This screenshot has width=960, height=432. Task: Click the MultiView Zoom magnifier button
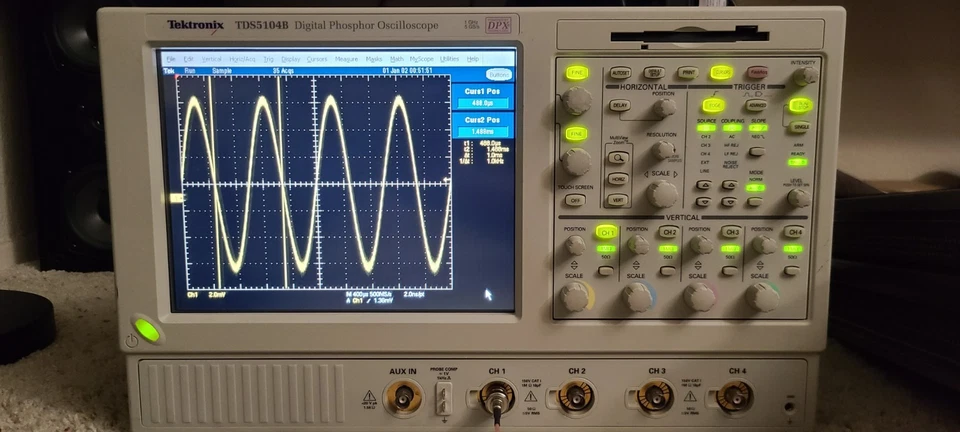tap(618, 158)
